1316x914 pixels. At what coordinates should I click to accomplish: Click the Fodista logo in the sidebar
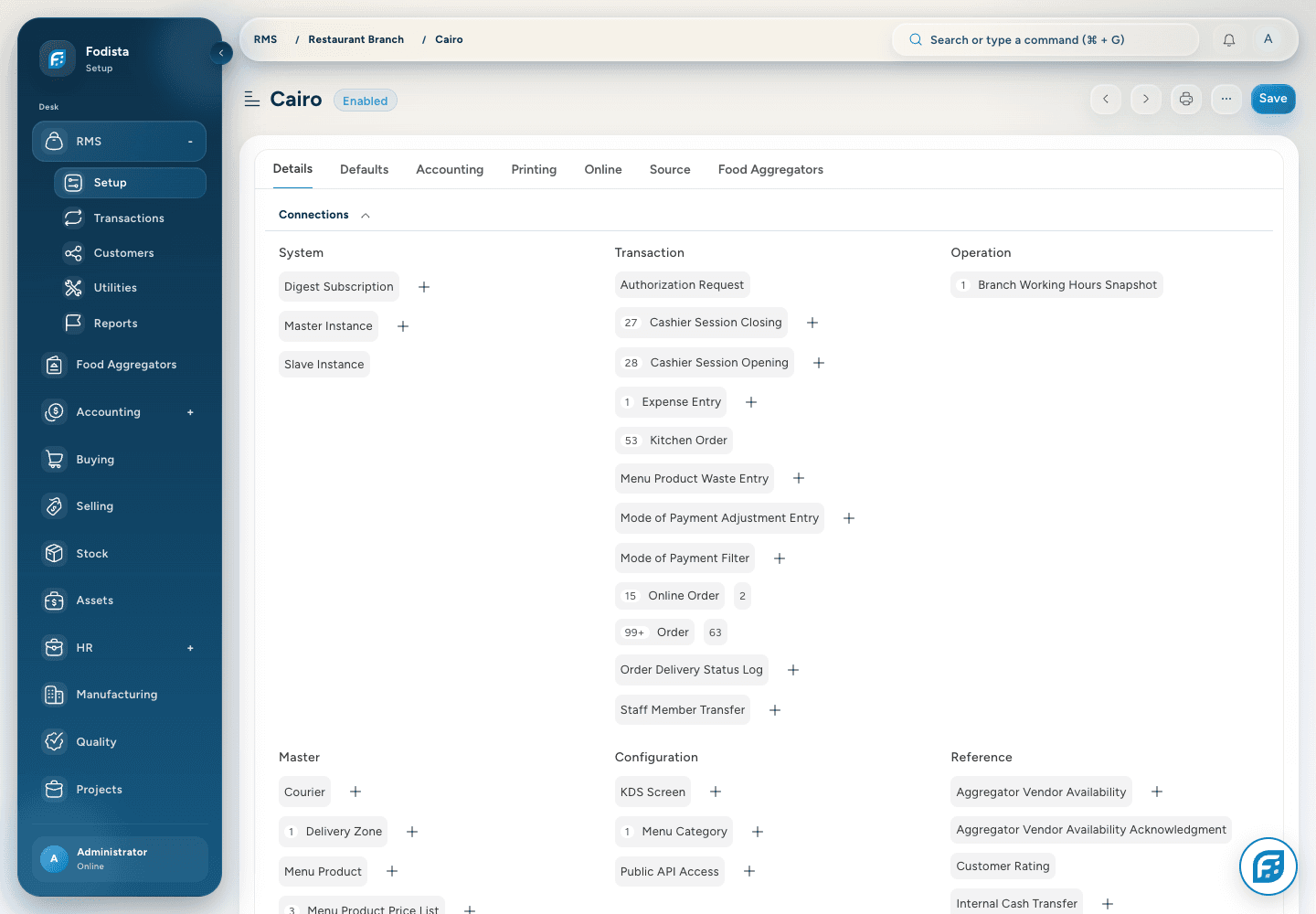point(57,58)
